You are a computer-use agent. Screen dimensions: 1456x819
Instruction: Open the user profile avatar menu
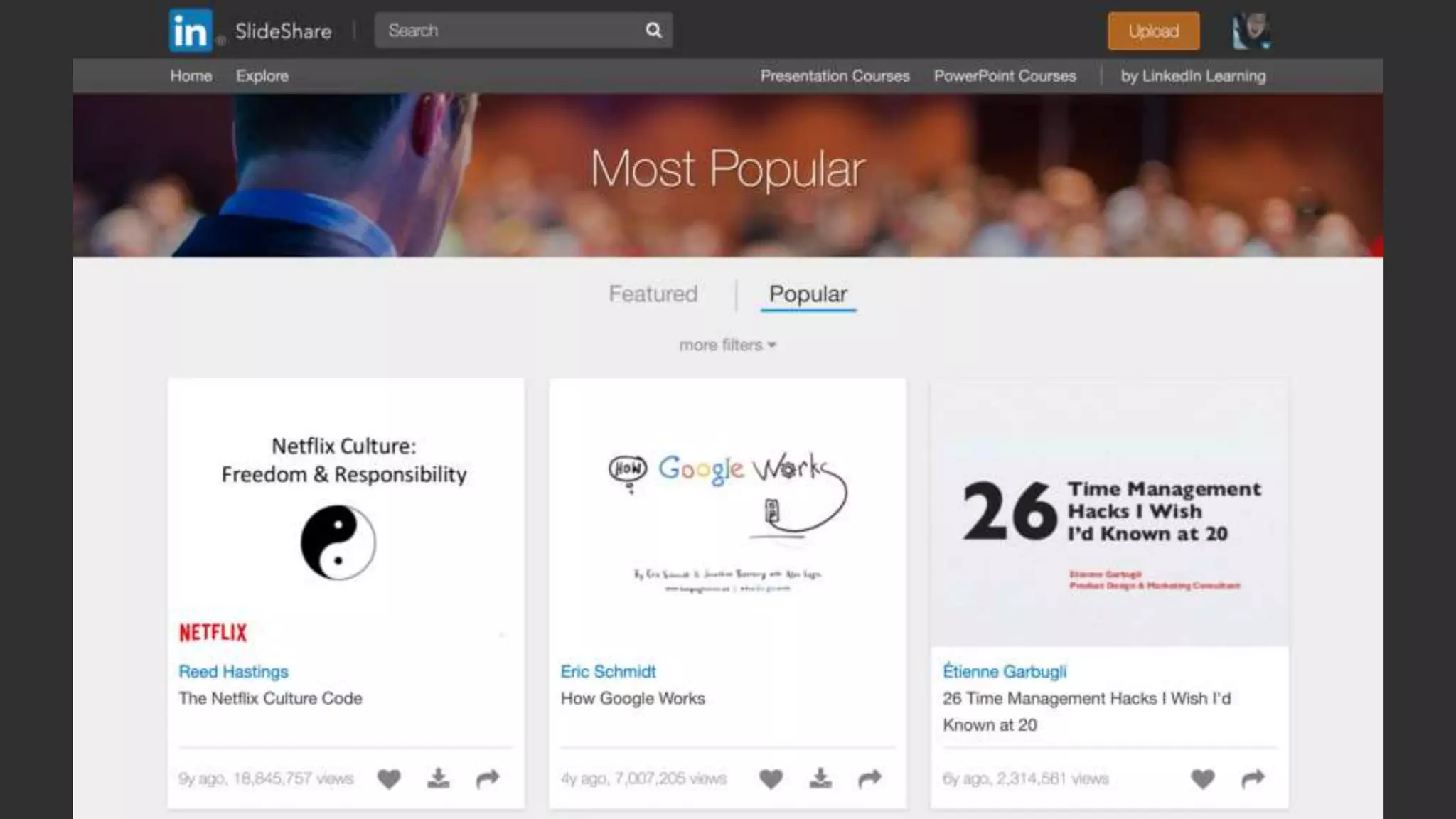click(1251, 31)
